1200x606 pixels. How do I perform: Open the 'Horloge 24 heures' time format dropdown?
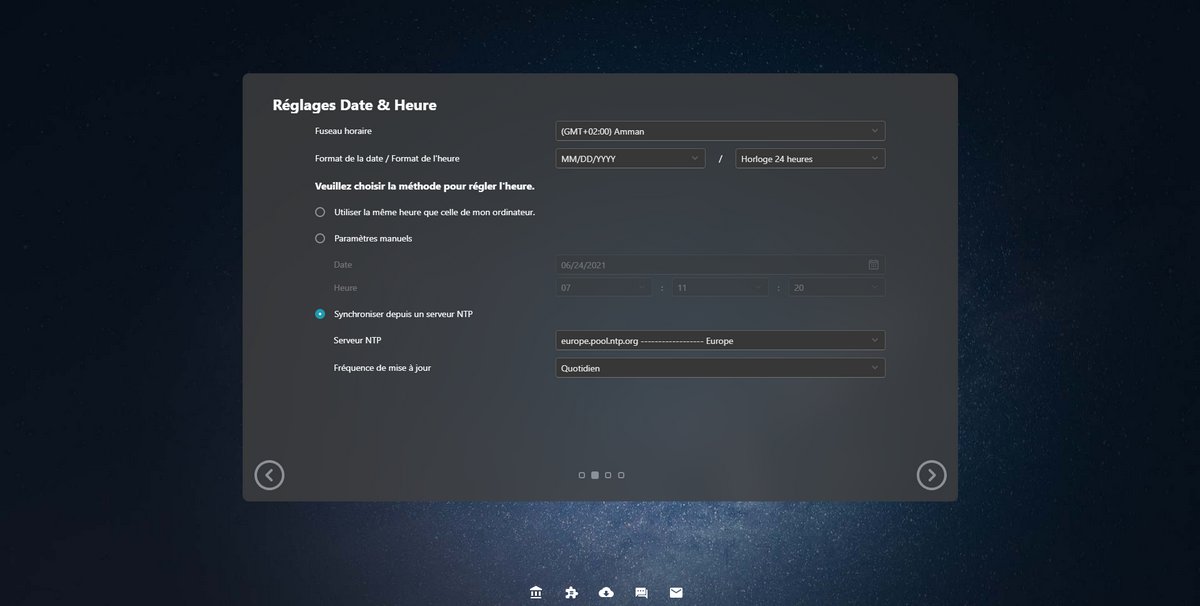point(810,158)
